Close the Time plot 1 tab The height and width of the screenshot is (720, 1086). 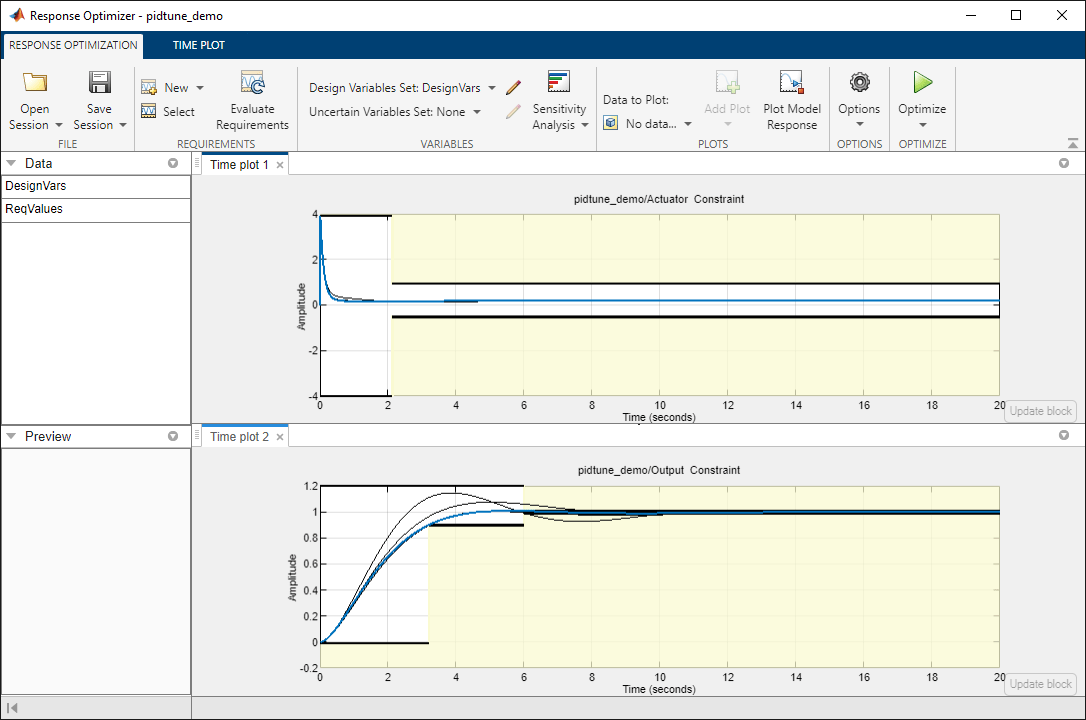tap(280, 165)
